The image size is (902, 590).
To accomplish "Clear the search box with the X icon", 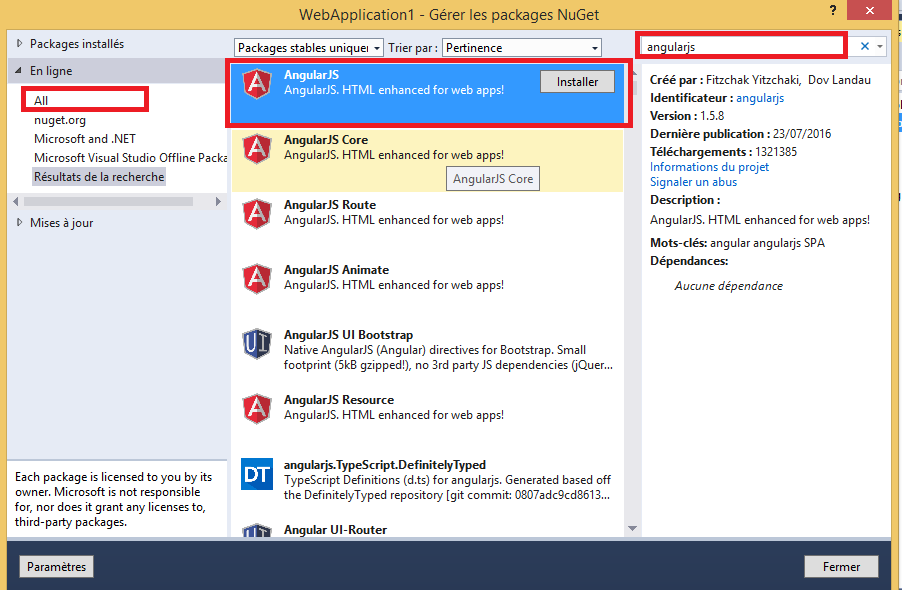I will (865, 46).
